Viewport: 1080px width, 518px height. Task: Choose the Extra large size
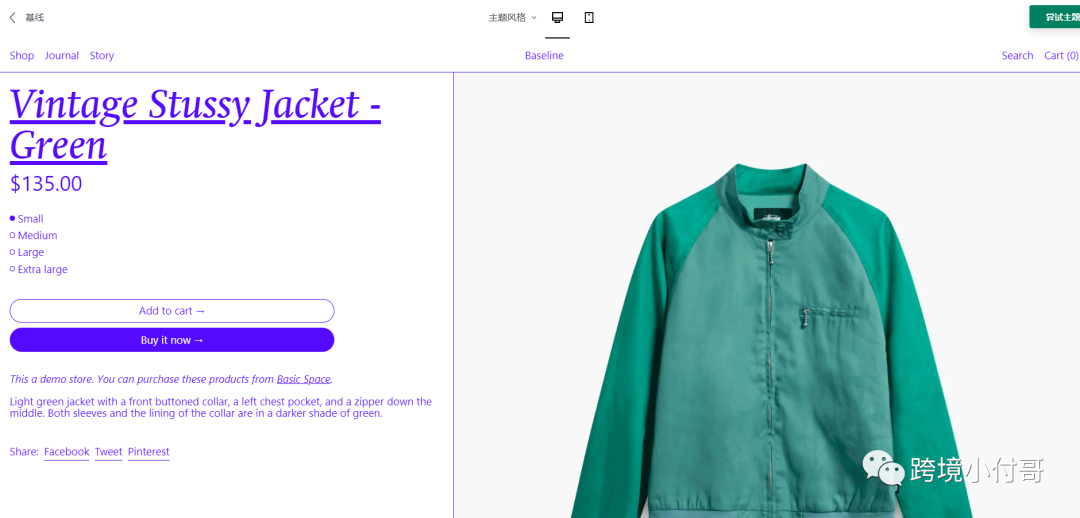coord(39,269)
